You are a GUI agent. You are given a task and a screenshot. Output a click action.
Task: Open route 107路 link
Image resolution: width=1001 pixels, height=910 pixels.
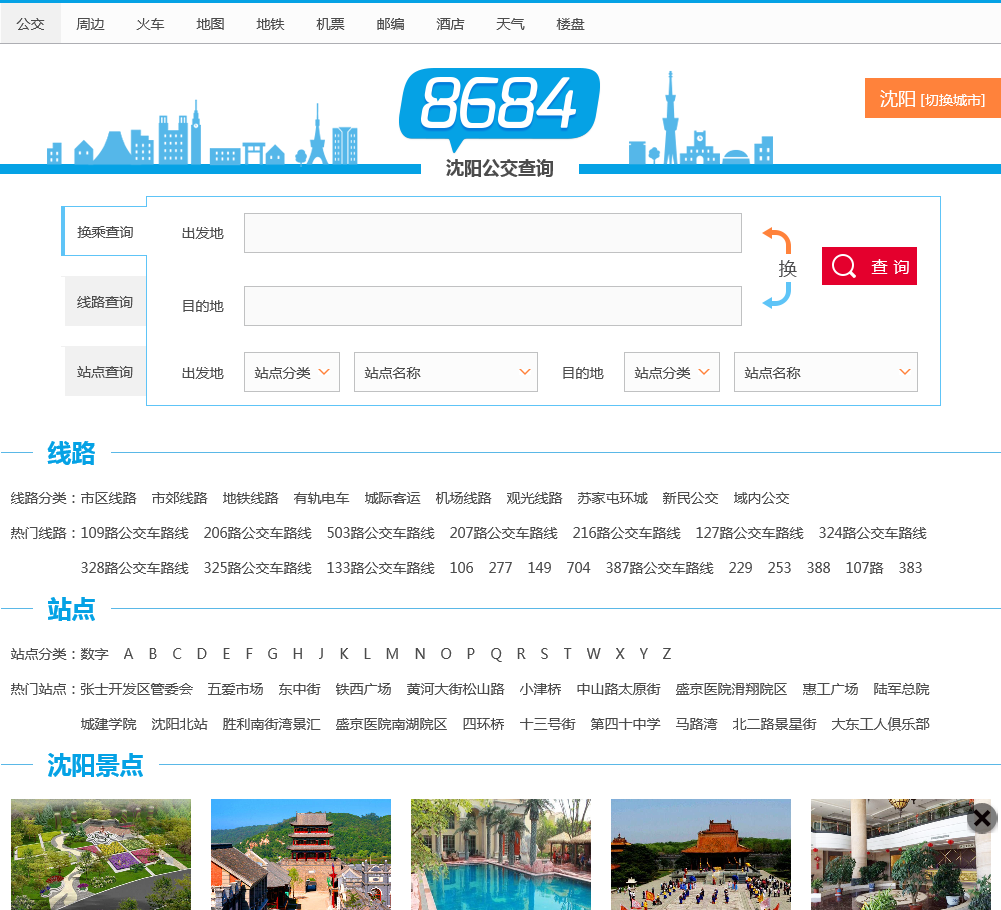[864, 568]
